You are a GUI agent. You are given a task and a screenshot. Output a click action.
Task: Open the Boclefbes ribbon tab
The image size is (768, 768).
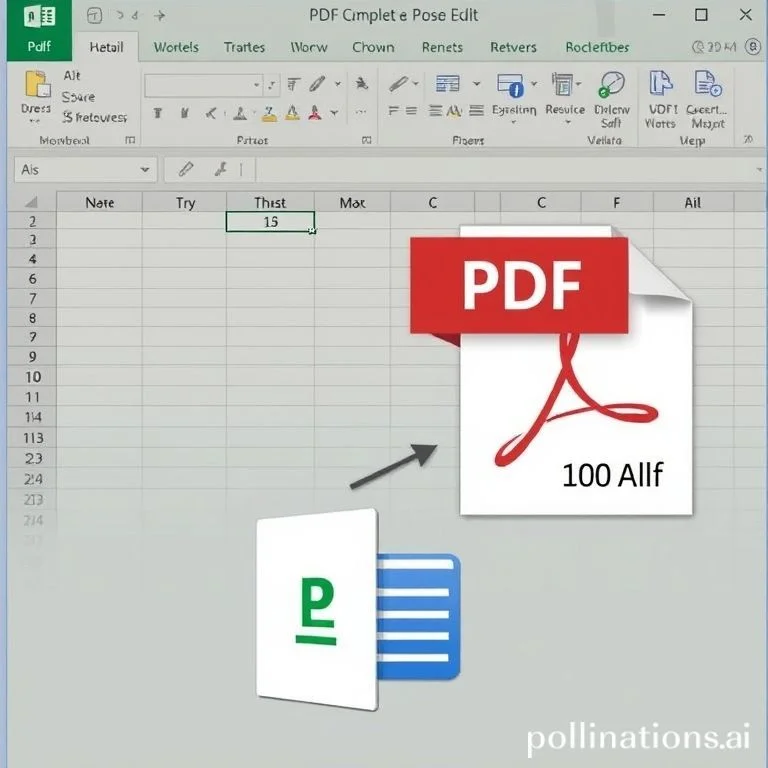click(597, 47)
